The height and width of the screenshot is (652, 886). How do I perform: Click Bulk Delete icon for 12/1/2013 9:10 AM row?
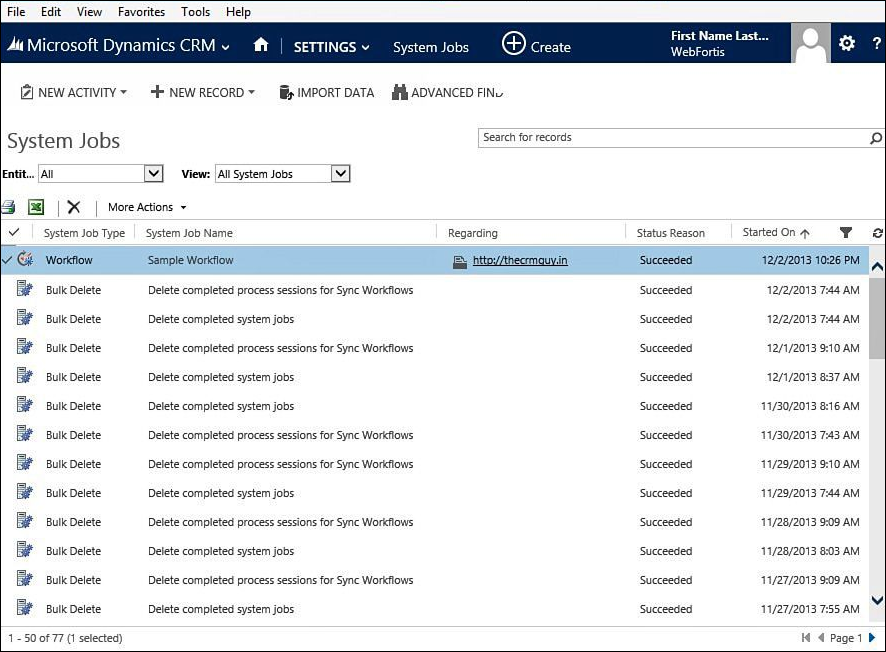tap(25, 346)
